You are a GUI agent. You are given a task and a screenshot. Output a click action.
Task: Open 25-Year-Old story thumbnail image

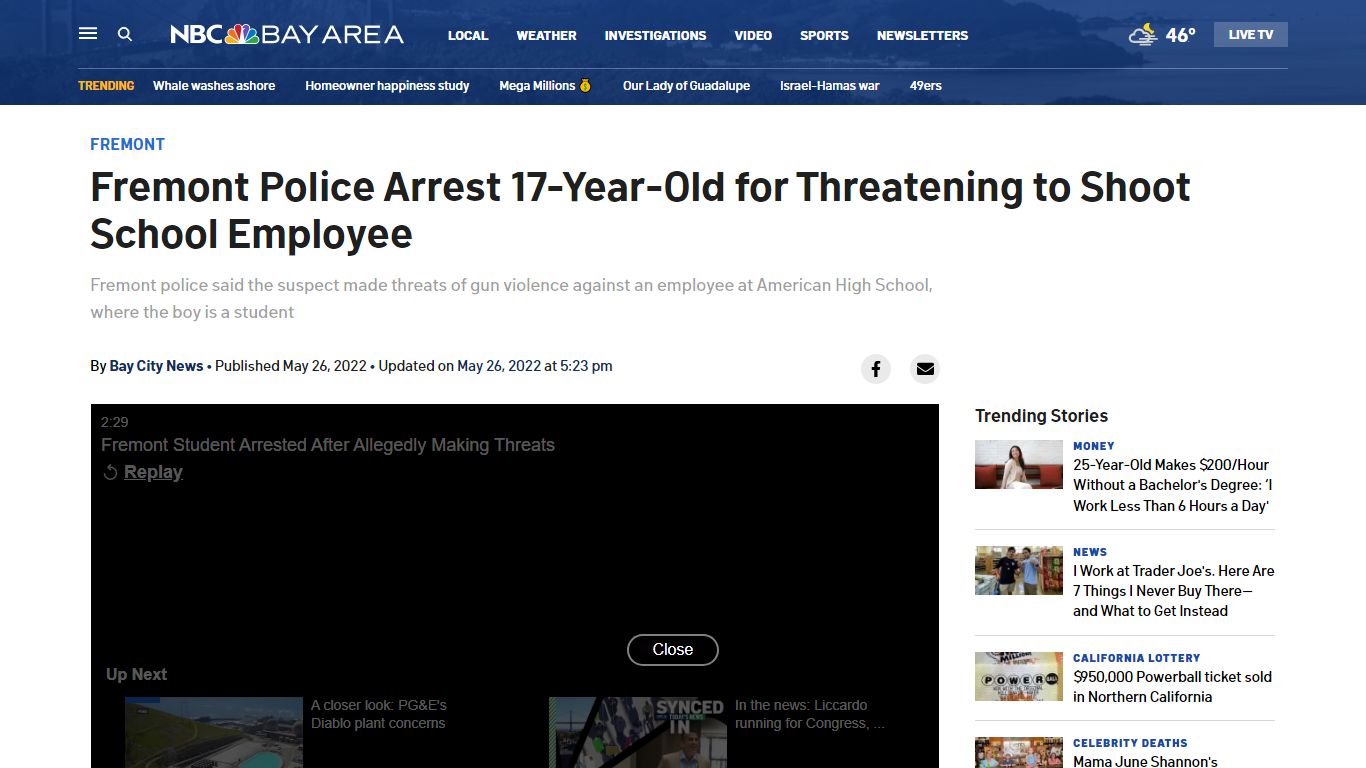(x=1019, y=465)
